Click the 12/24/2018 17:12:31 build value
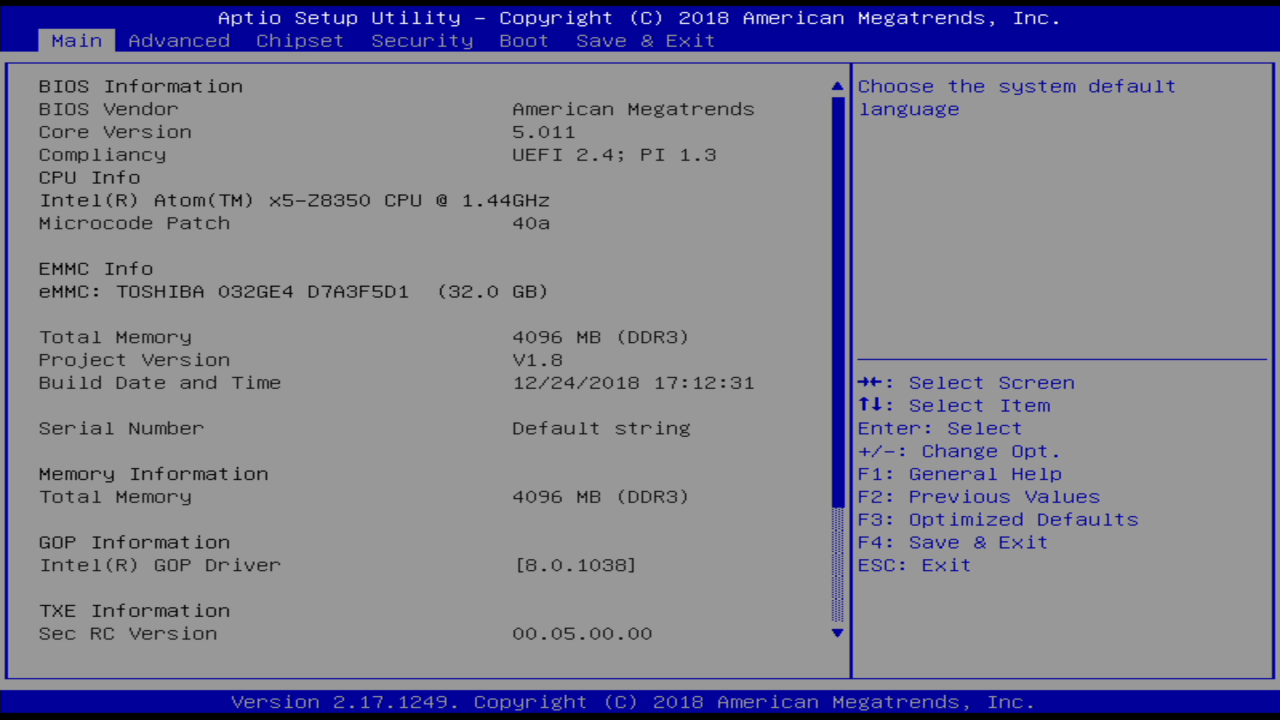The width and height of the screenshot is (1280, 720). tap(633, 383)
